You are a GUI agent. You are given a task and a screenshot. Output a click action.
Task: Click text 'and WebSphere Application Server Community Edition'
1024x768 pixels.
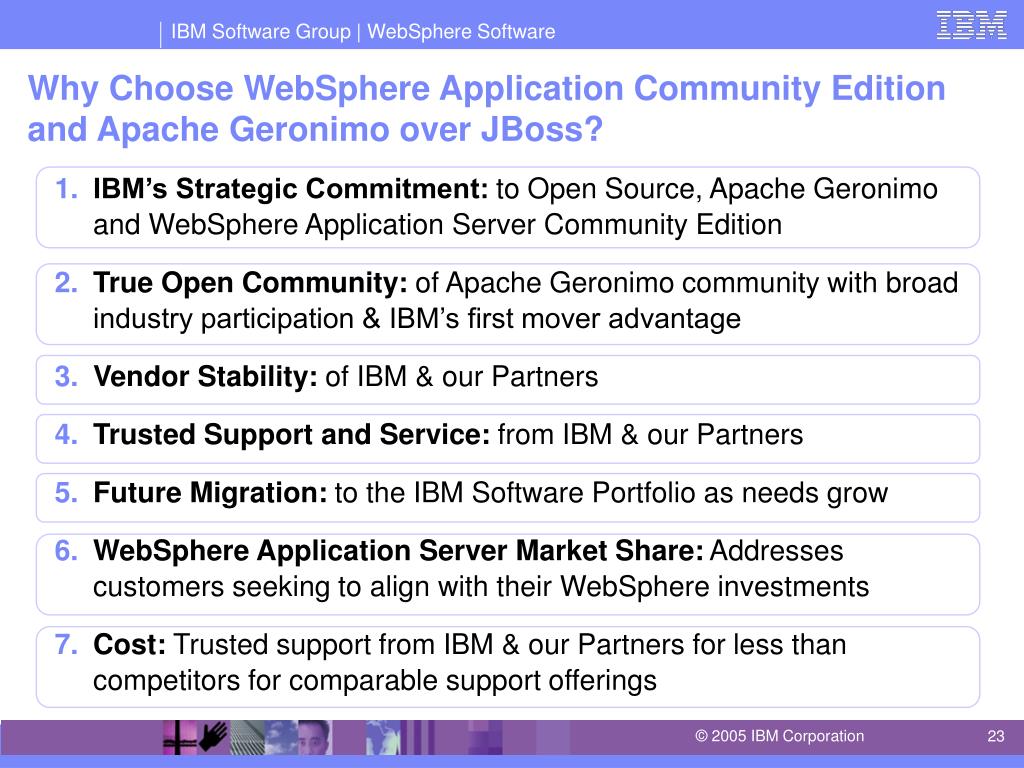438,225
